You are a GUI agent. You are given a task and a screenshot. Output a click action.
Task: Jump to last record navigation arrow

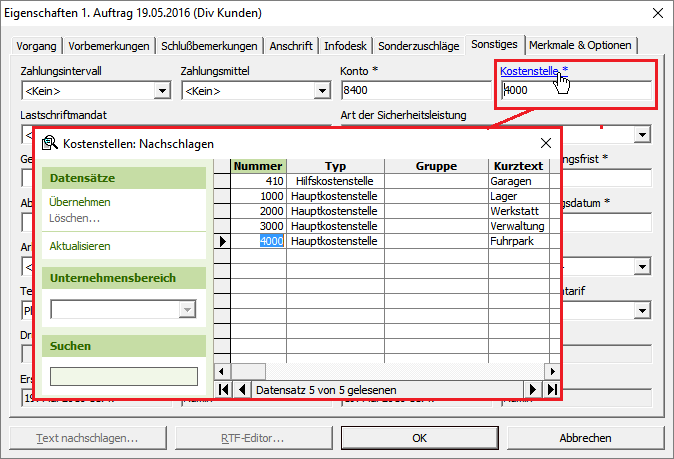(x=551, y=389)
